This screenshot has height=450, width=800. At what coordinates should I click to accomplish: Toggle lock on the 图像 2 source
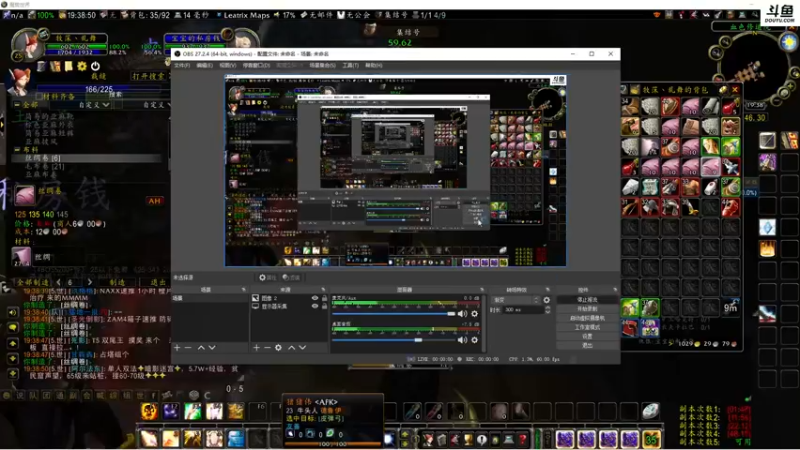coord(324,298)
